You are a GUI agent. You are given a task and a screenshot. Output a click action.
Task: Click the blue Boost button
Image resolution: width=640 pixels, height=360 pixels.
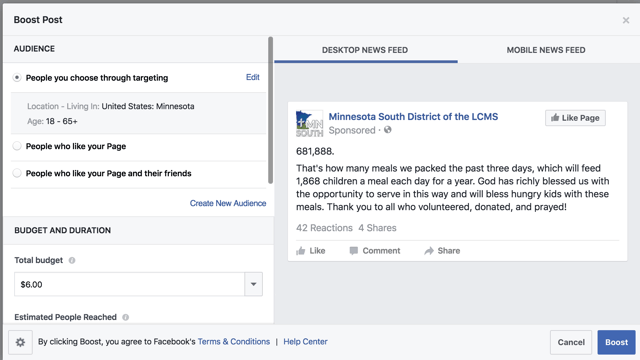click(616, 342)
